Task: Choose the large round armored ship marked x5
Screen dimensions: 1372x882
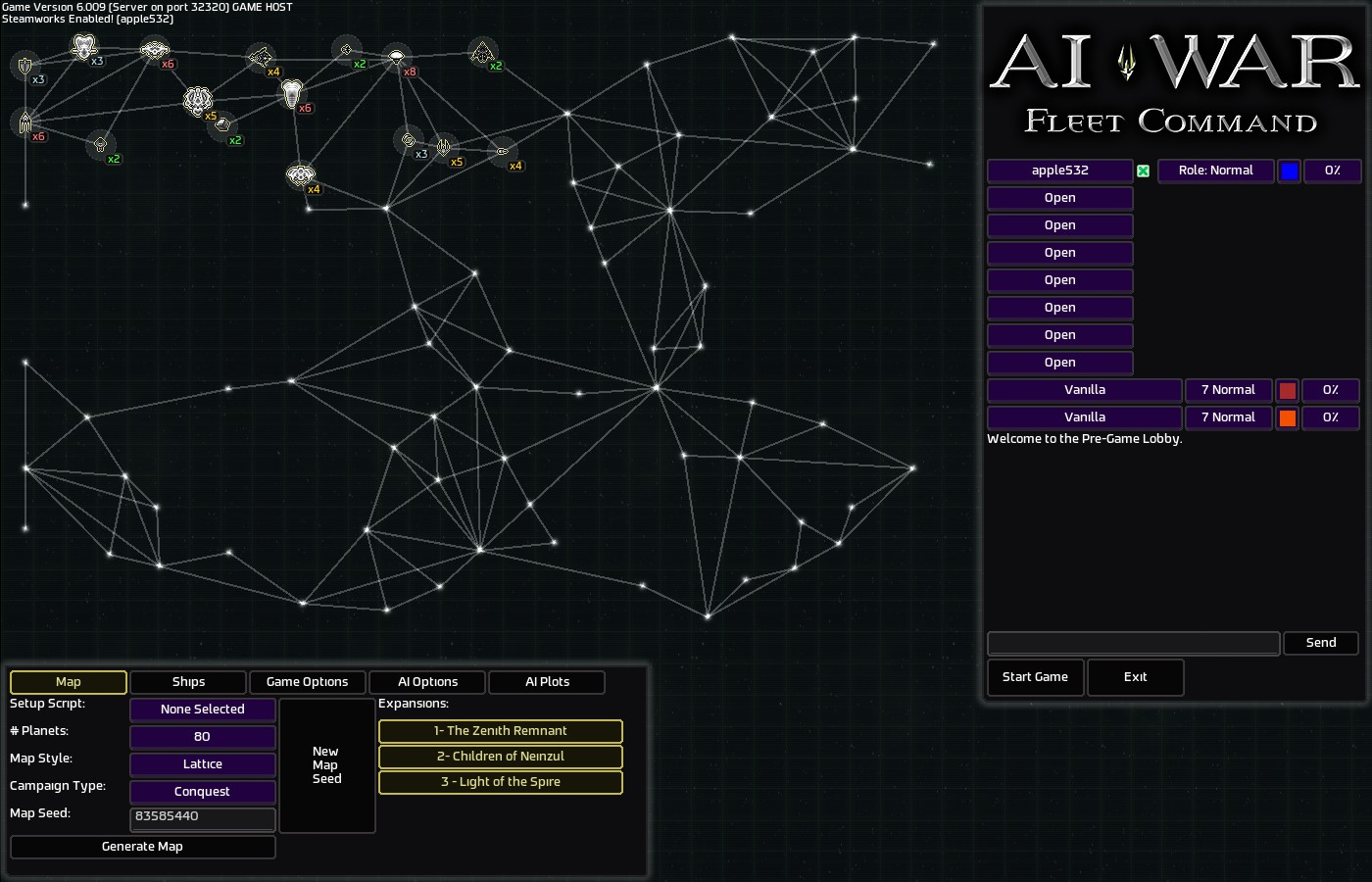Action: [198, 100]
